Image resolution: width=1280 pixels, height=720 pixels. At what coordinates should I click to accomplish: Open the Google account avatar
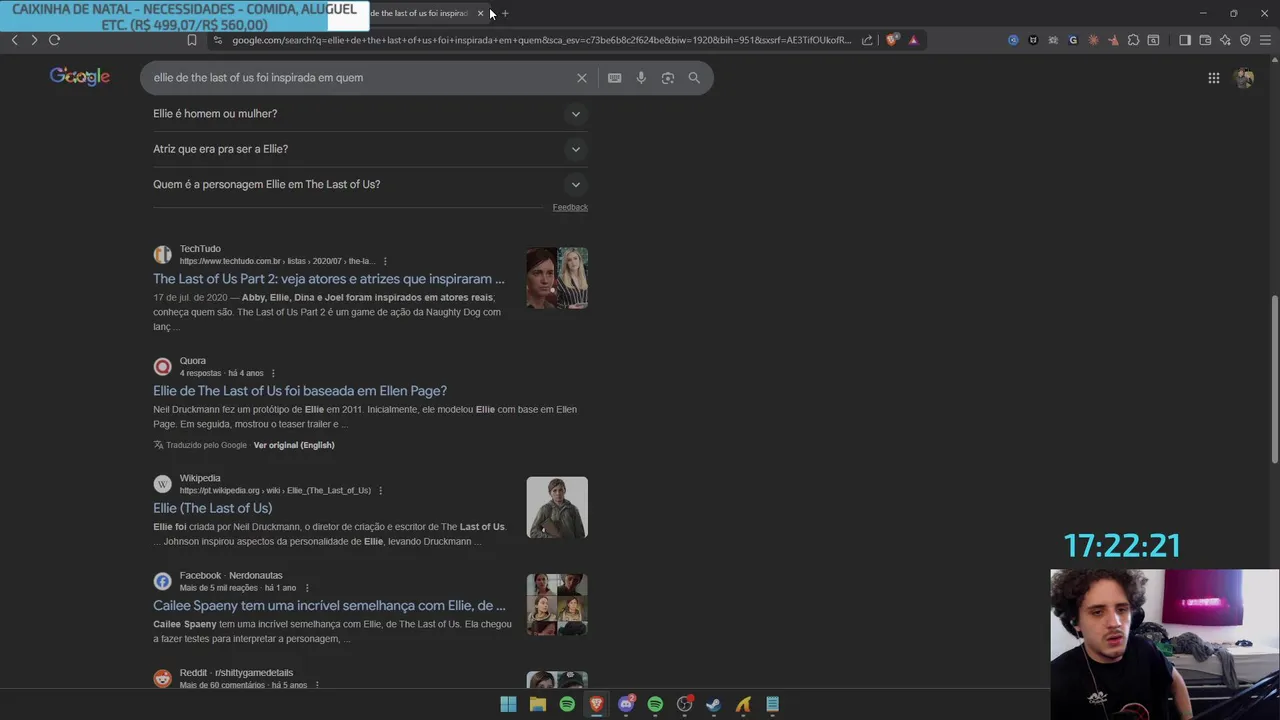pos(1244,78)
